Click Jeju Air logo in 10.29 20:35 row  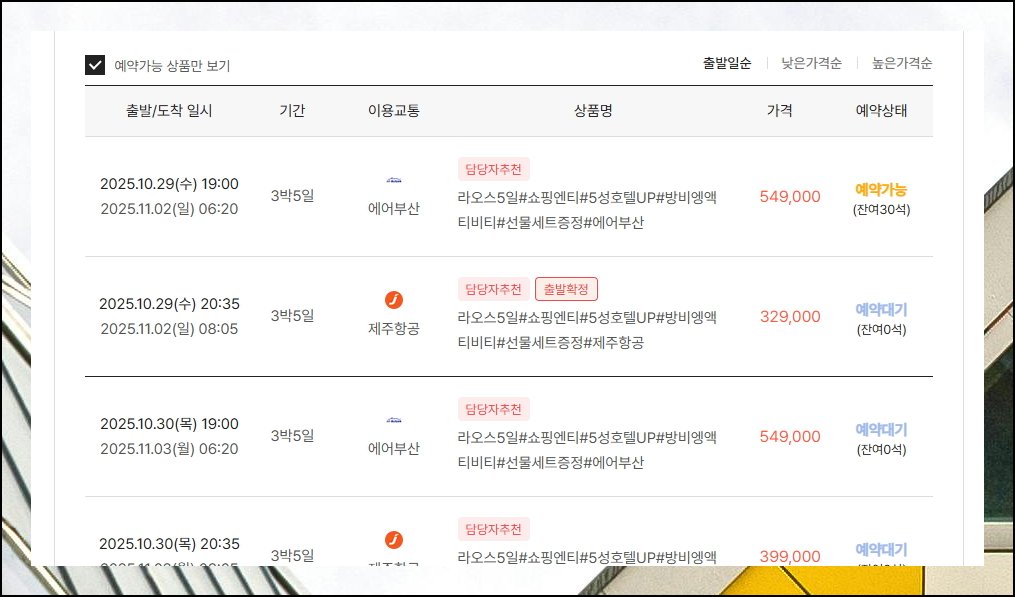point(394,300)
